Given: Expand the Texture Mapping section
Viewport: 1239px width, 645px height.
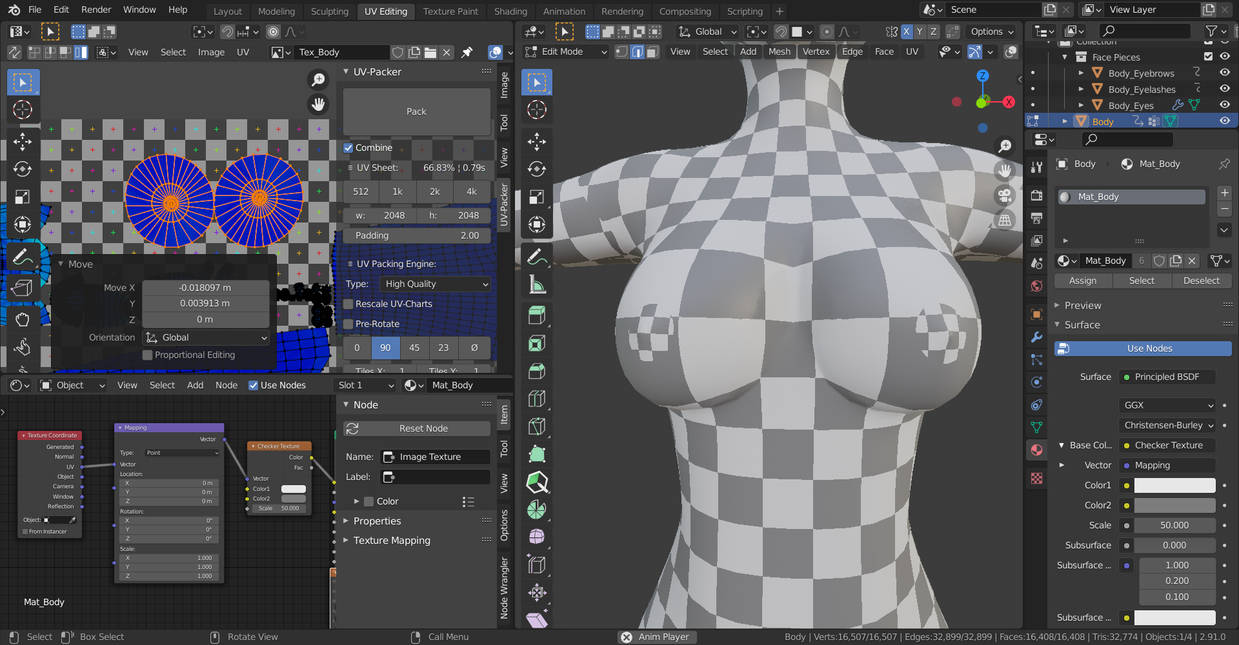Looking at the screenshot, I should (391, 541).
